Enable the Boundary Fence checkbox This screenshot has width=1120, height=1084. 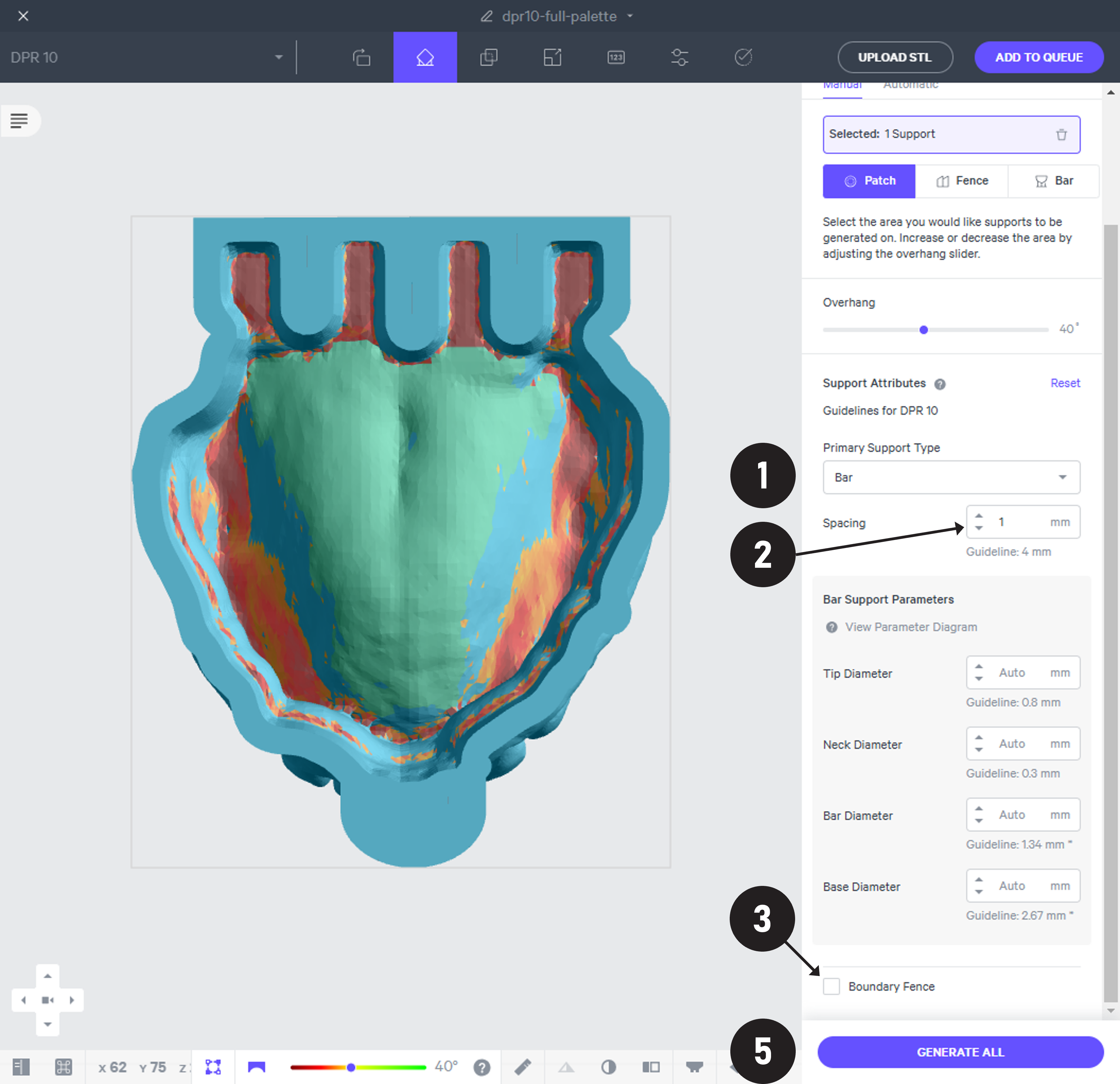[x=832, y=986]
